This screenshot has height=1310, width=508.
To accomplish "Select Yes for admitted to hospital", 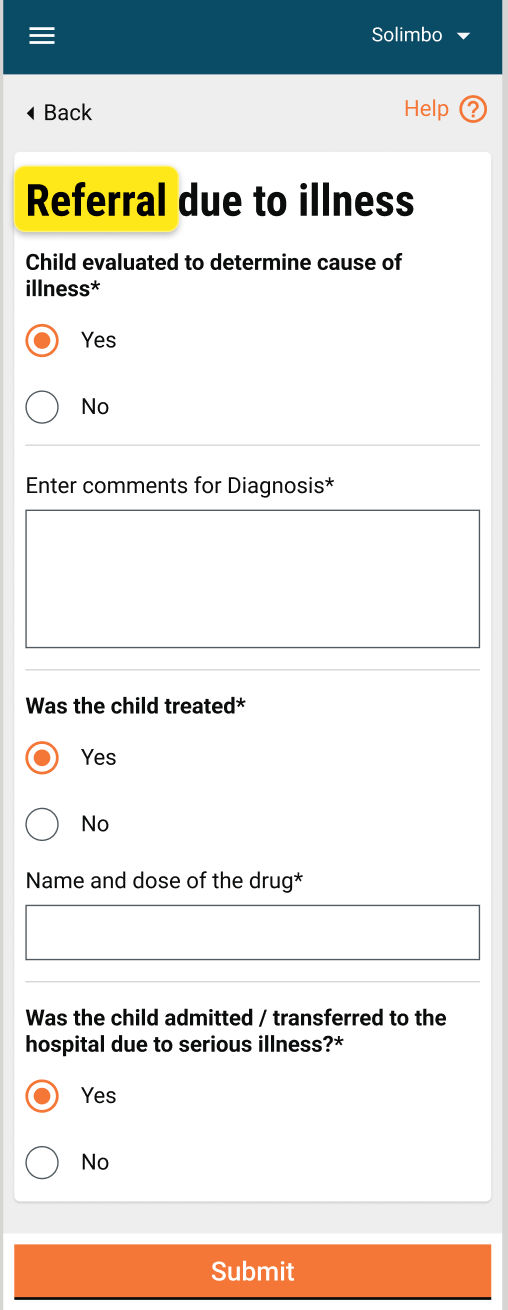I will click(42, 1096).
